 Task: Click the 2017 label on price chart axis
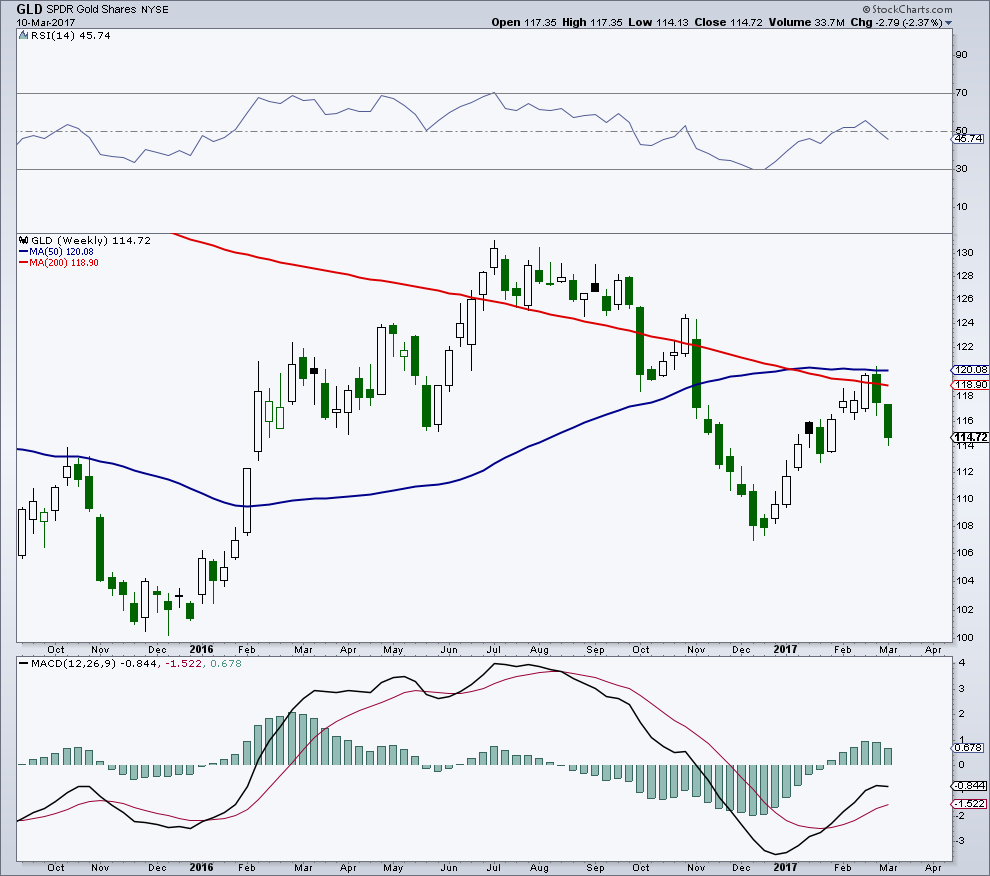pos(785,649)
